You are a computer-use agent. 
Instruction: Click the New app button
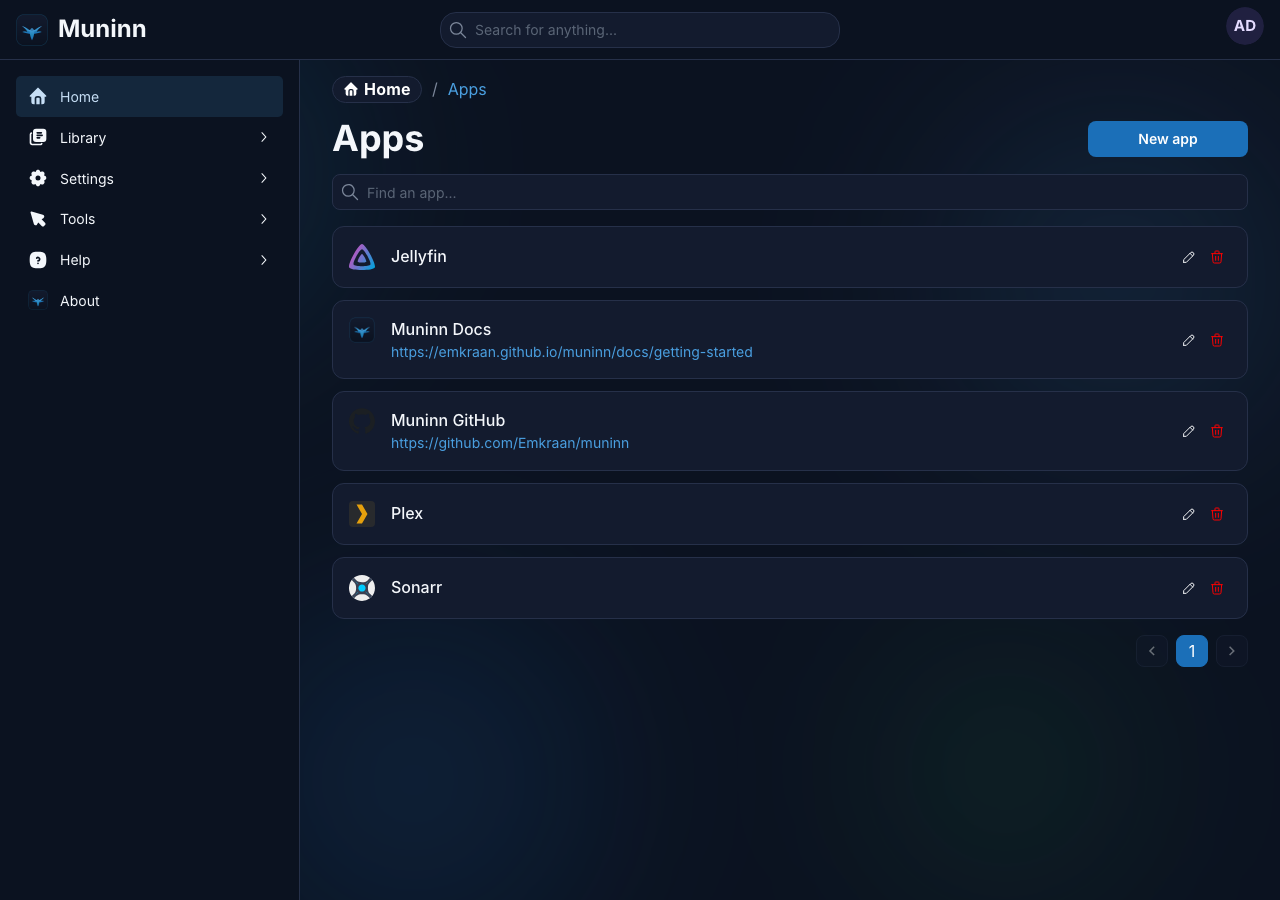(1168, 139)
